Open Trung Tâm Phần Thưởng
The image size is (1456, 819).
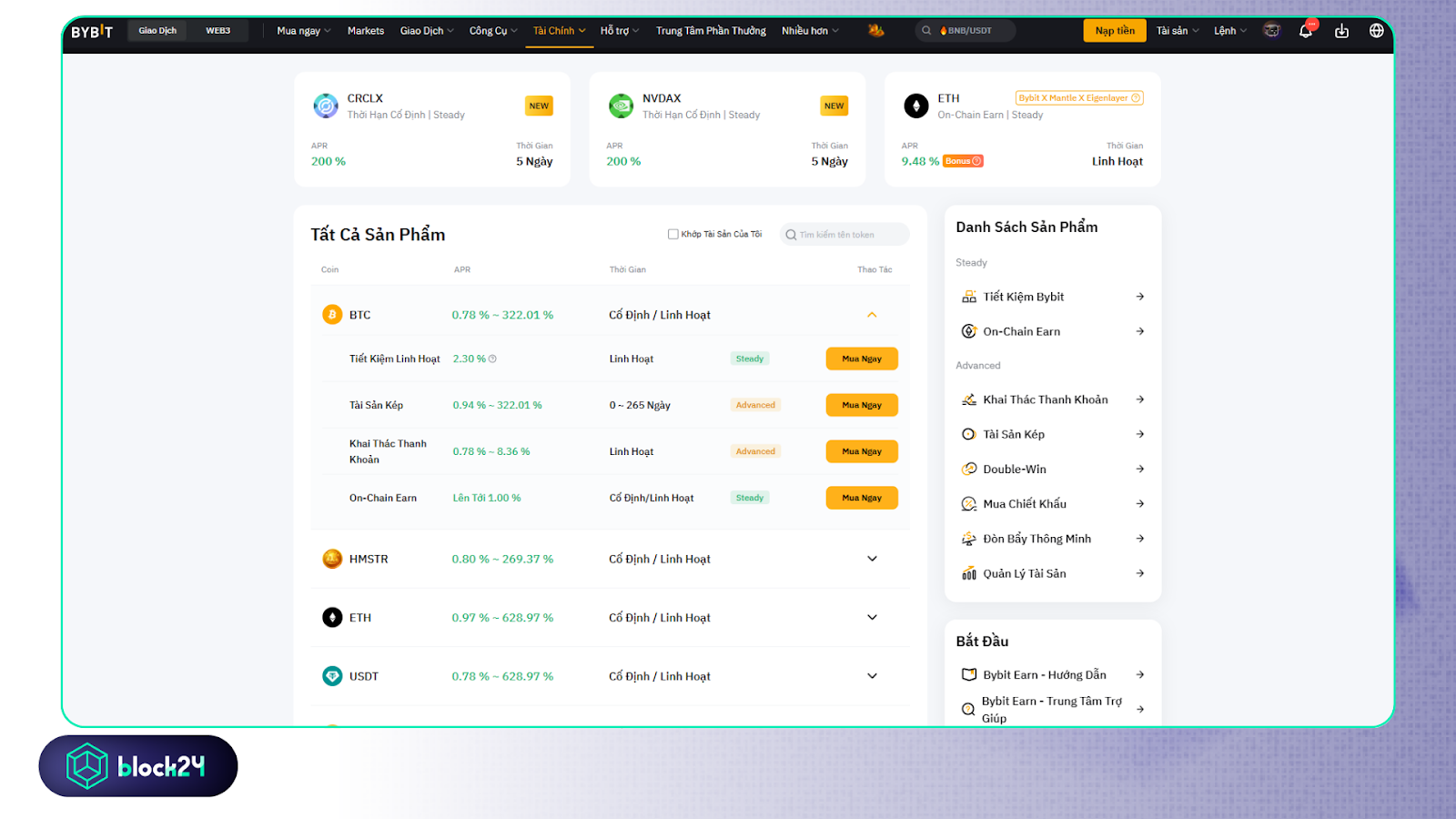pyautogui.click(x=711, y=31)
